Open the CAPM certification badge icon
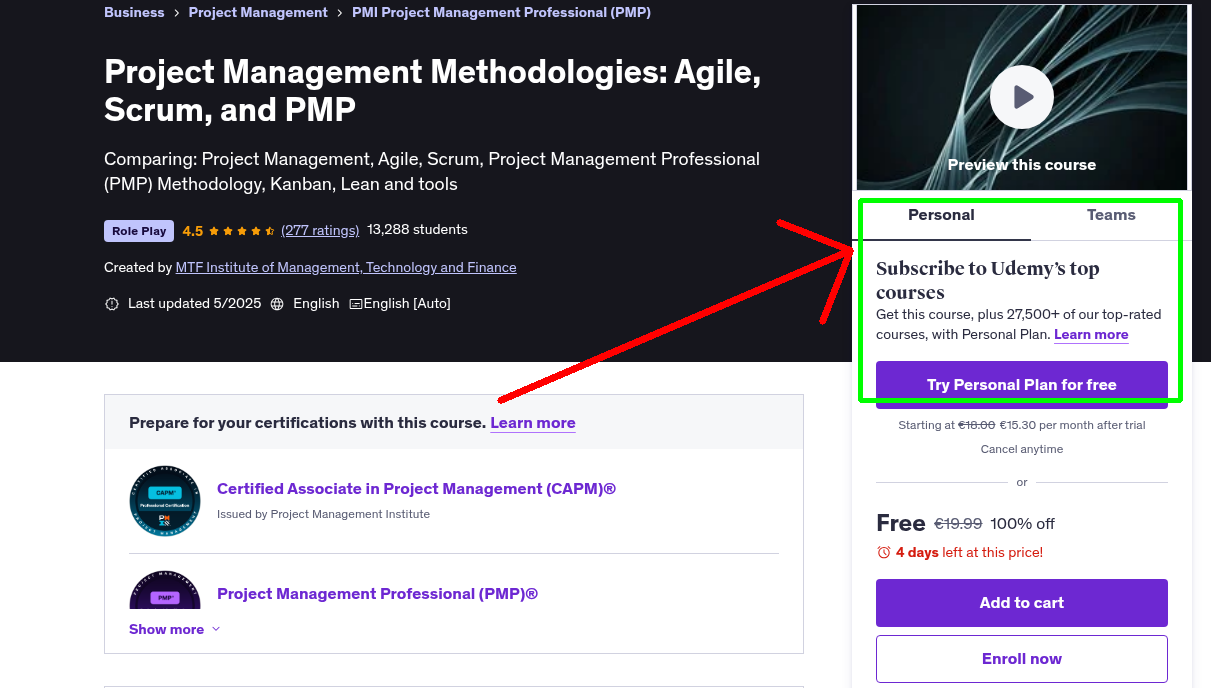Image resolution: width=1211 pixels, height=688 pixels. (165, 501)
